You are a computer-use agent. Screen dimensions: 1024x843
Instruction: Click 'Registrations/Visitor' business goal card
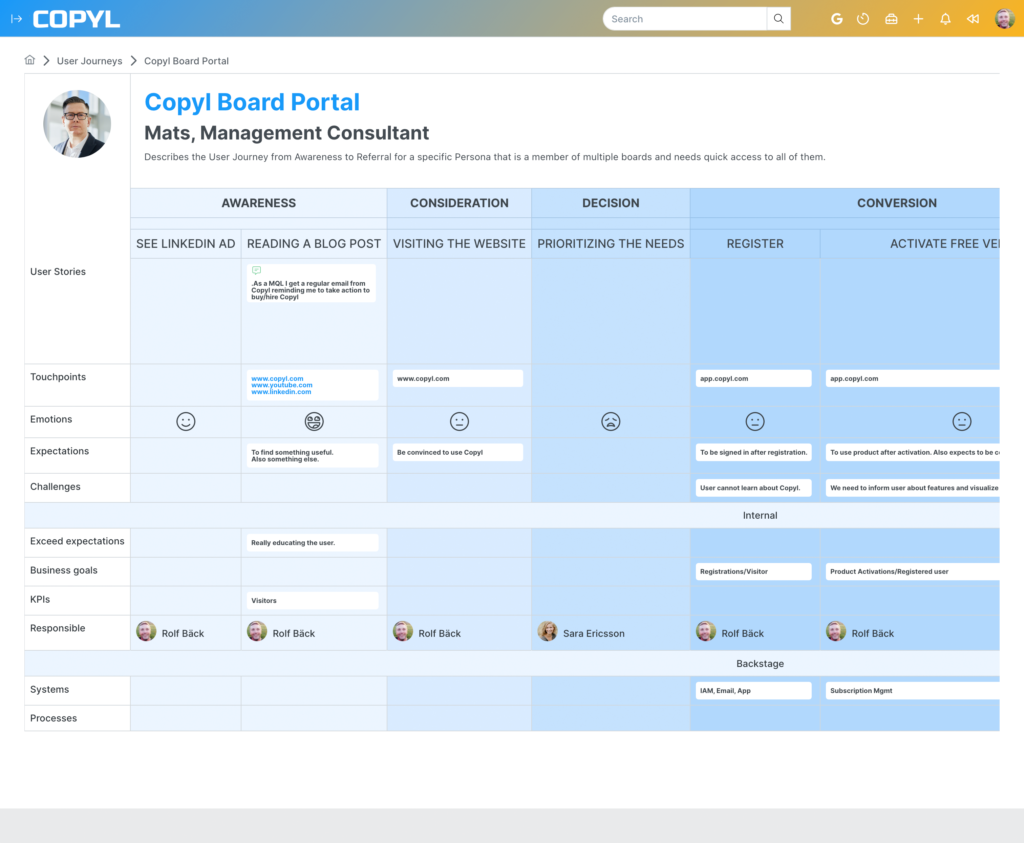(x=754, y=571)
